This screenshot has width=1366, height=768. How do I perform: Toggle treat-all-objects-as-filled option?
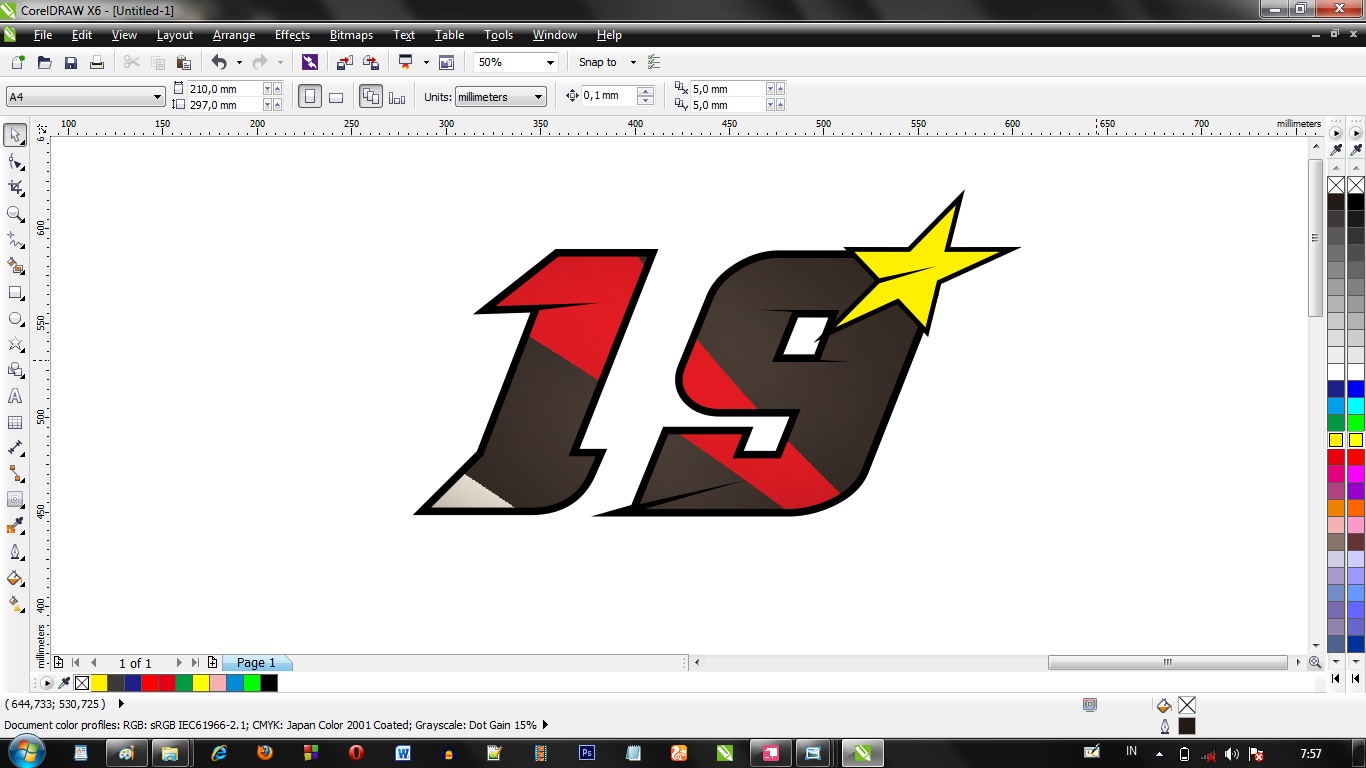(396, 95)
